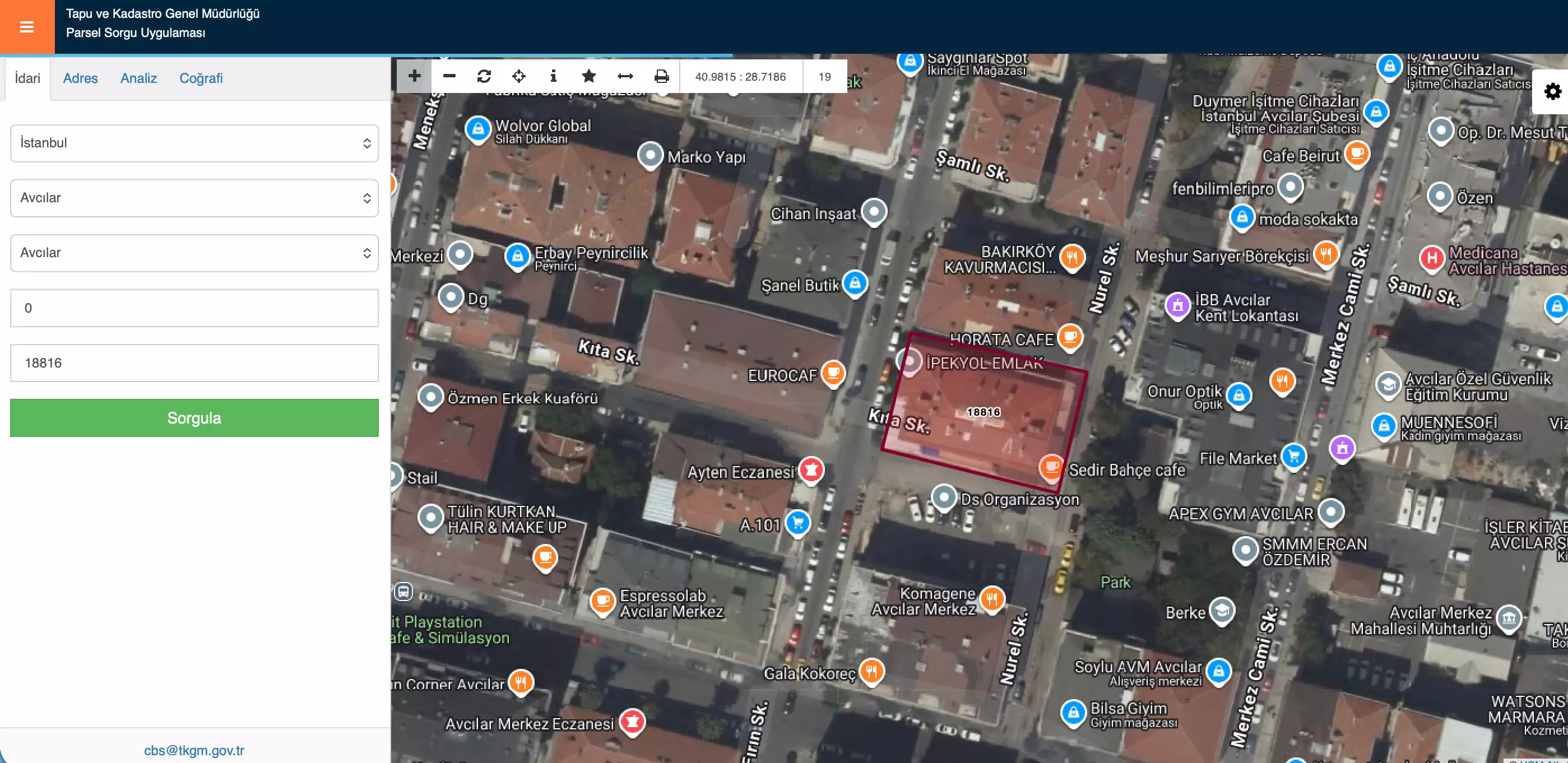
Task: Open the Duymer İşitme Cihazları marker
Action: (1376, 113)
